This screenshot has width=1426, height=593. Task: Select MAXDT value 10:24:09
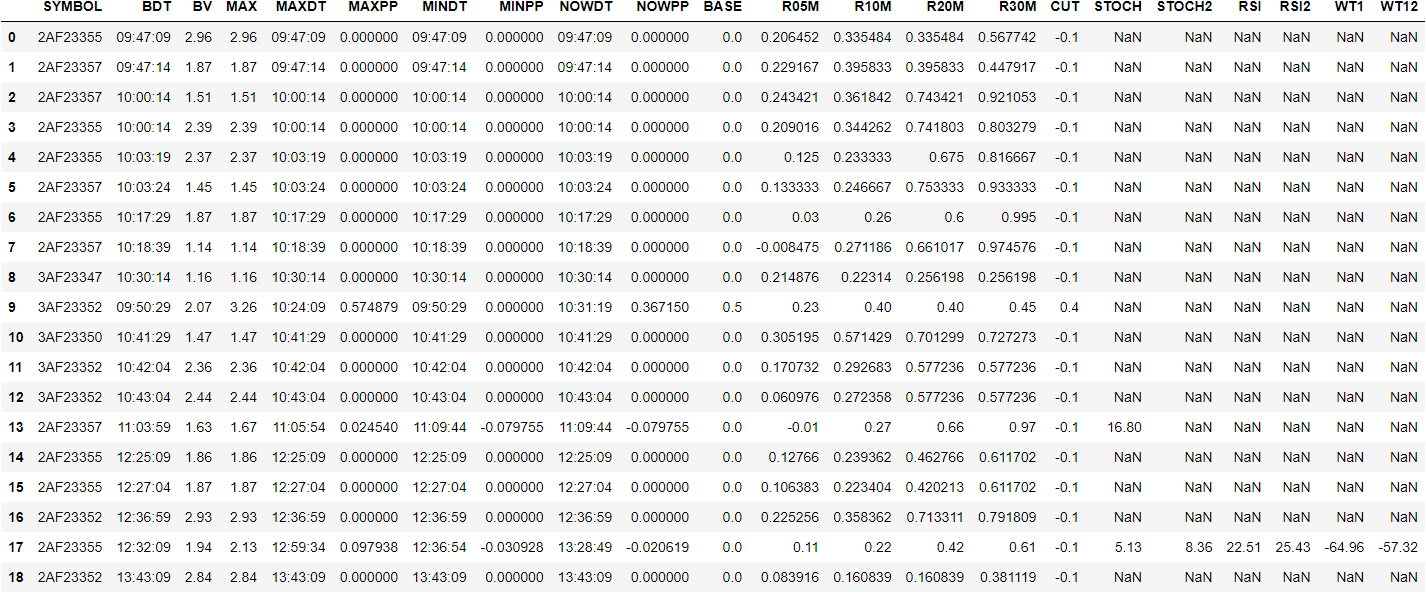click(298, 308)
